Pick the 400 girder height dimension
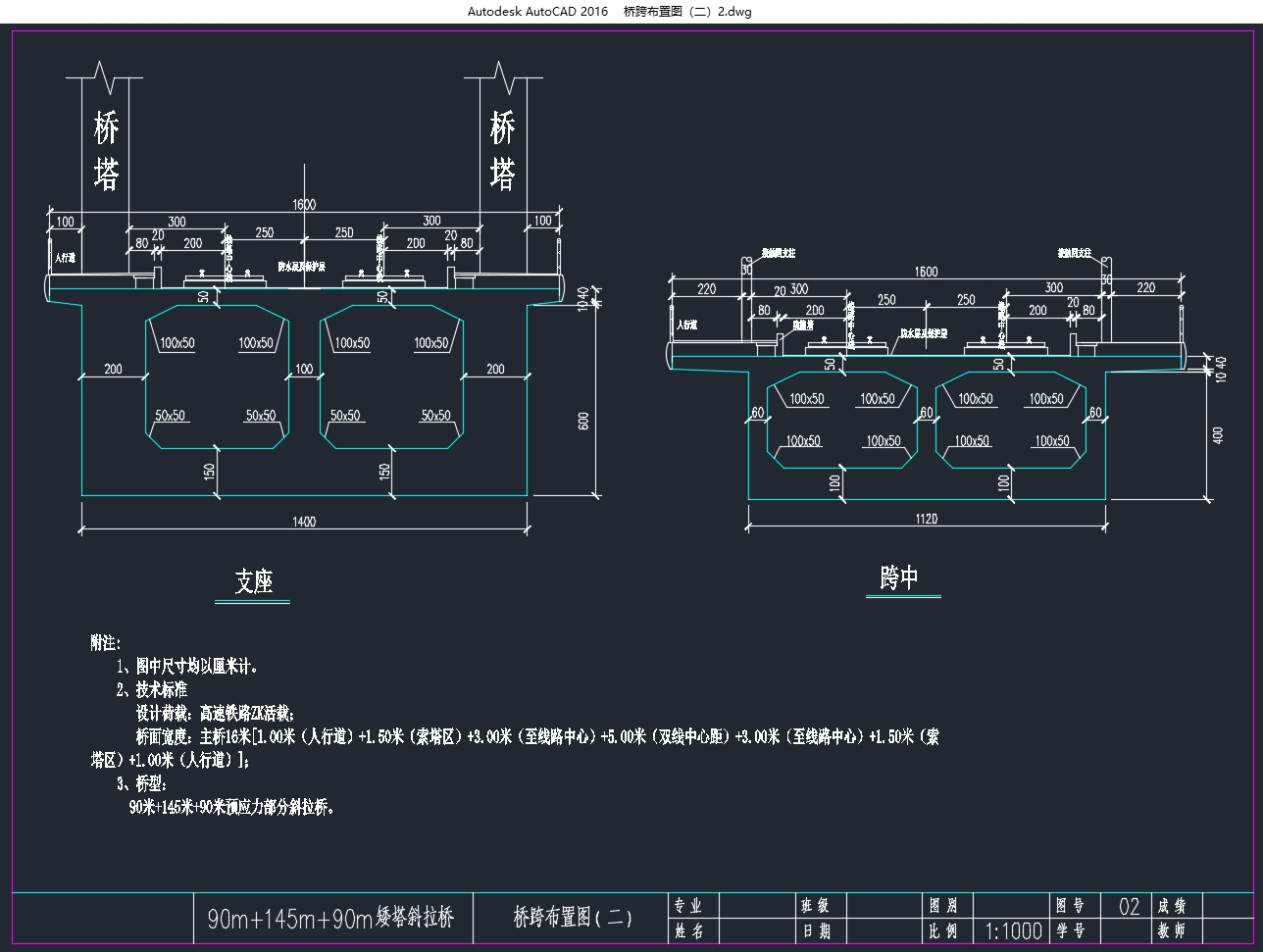Viewport: 1263px width, 952px height. coord(1219,434)
